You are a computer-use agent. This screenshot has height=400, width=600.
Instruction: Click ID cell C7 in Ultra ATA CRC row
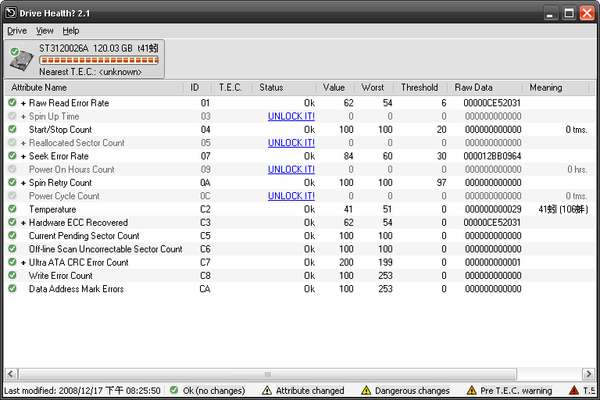pos(205,262)
